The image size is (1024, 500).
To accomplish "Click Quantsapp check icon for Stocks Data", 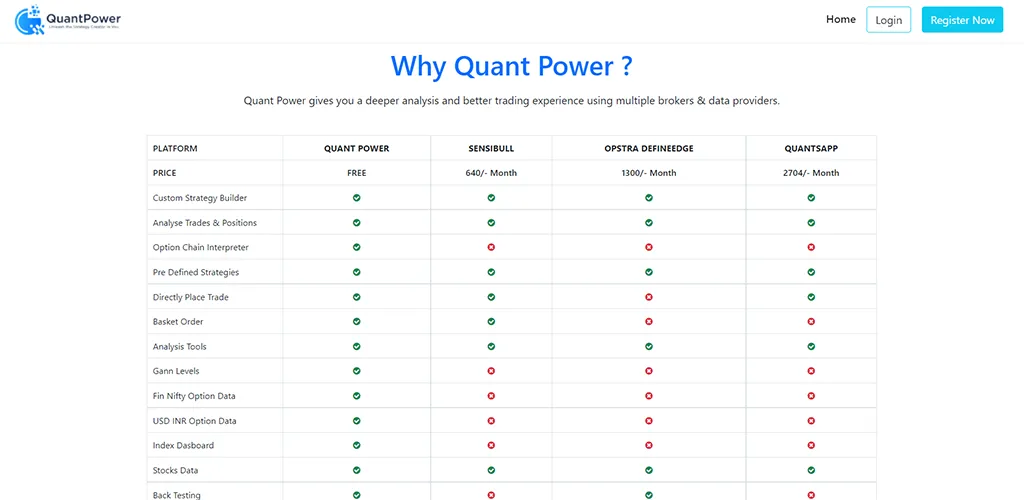I will coord(811,470).
